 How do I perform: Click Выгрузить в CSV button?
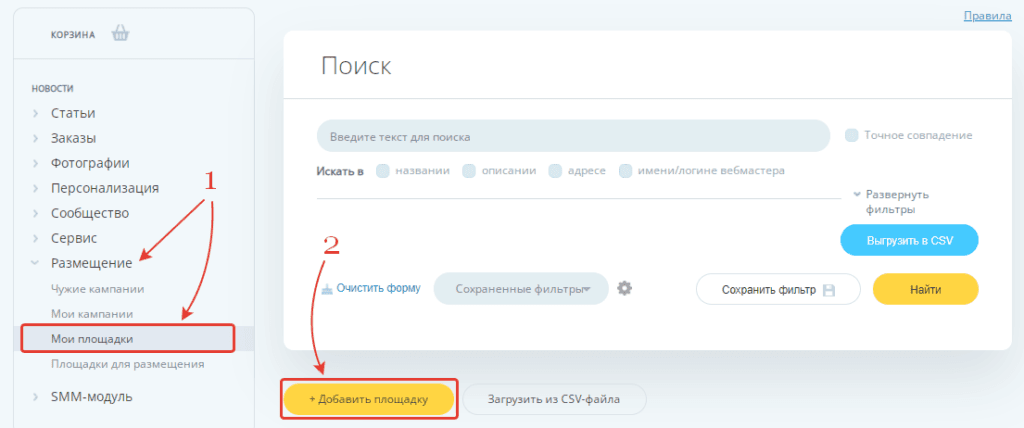pos(909,240)
